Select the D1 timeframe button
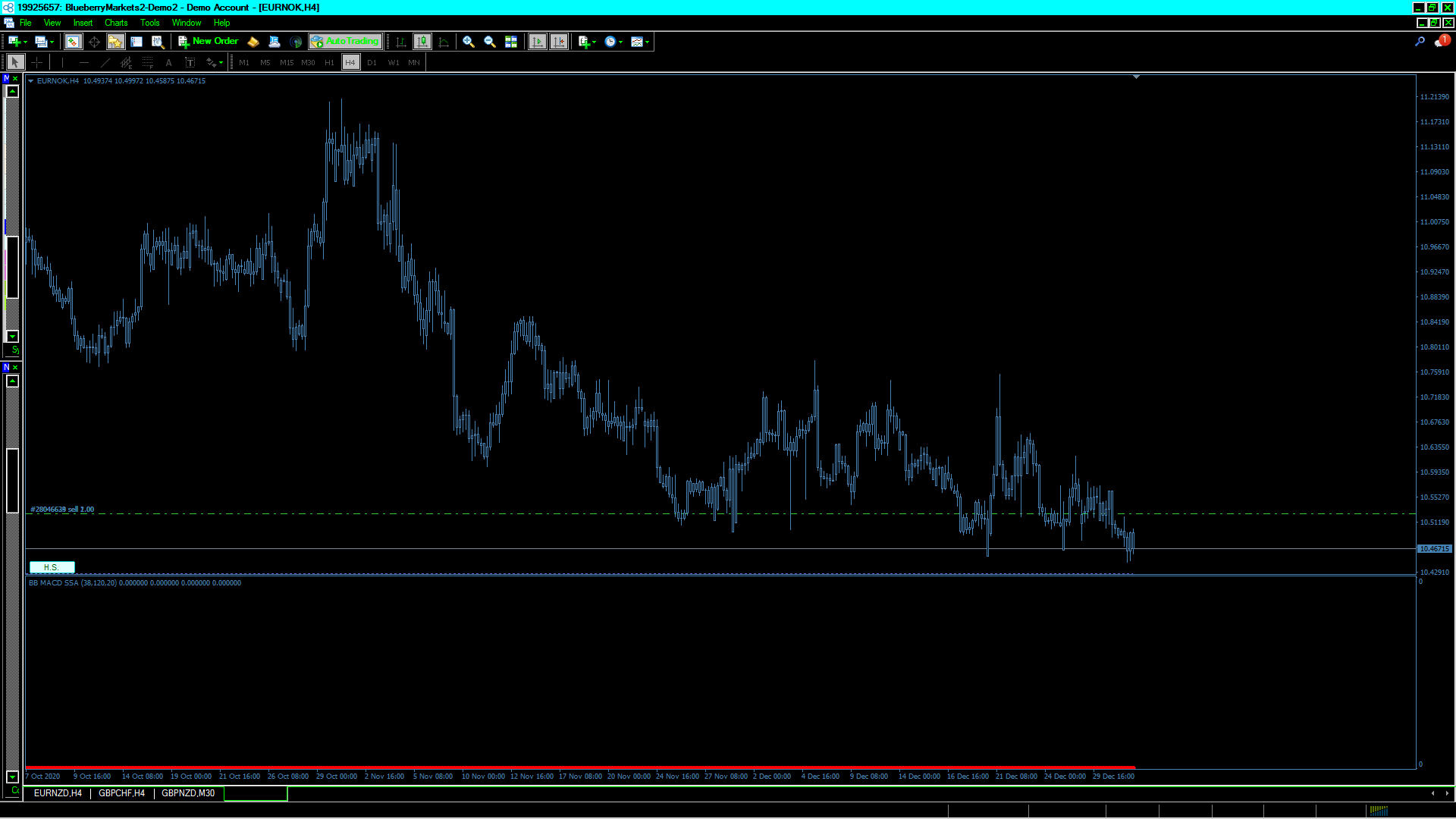1456x819 pixels. (372, 62)
